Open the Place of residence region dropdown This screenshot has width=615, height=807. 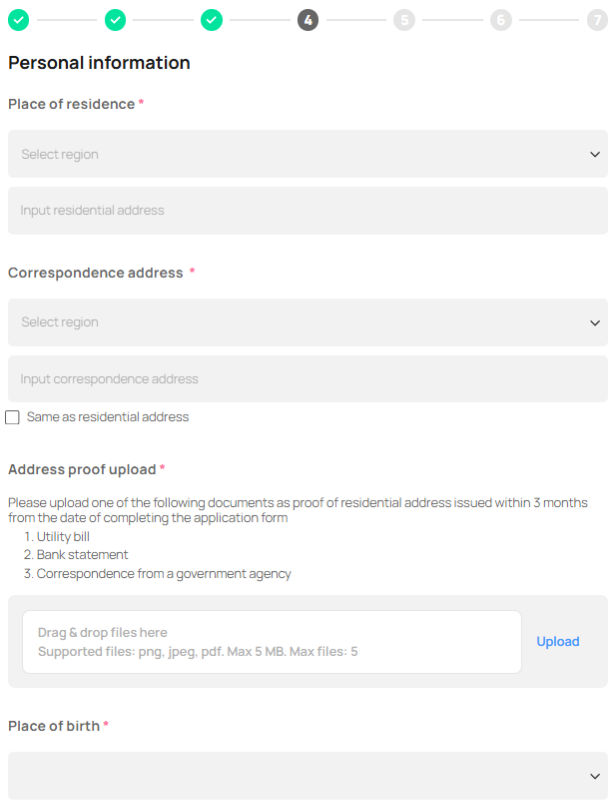click(x=300, y=154)
